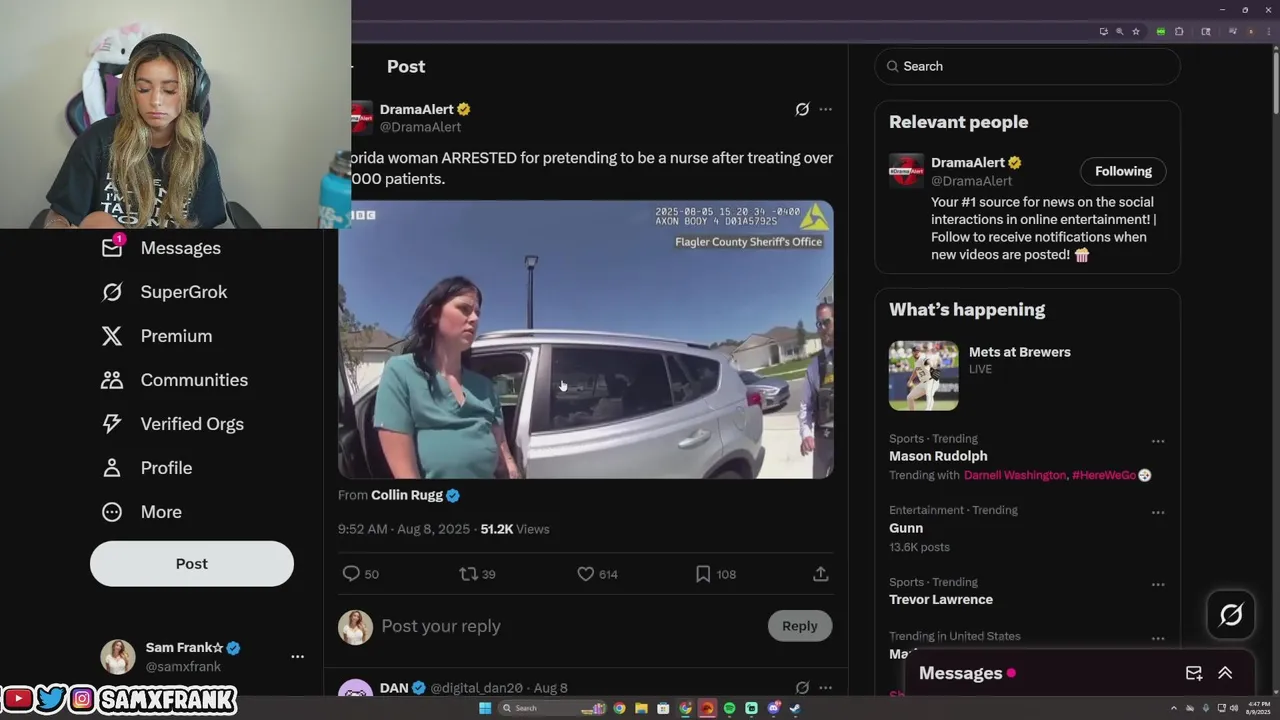Click the browser media control icon
Screen dimensions: 1280x720
(x=1233, y=31)
